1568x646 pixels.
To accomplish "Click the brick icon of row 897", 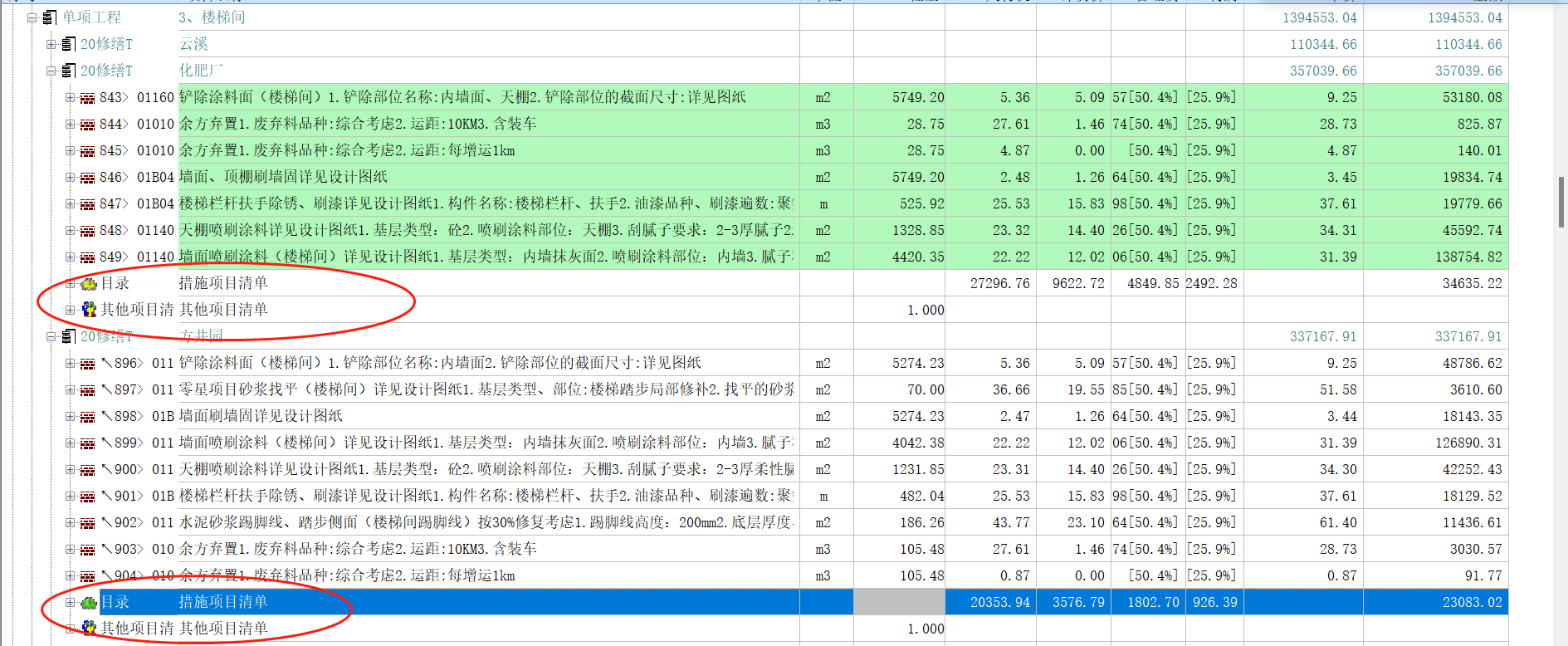I will pos(87,390).
